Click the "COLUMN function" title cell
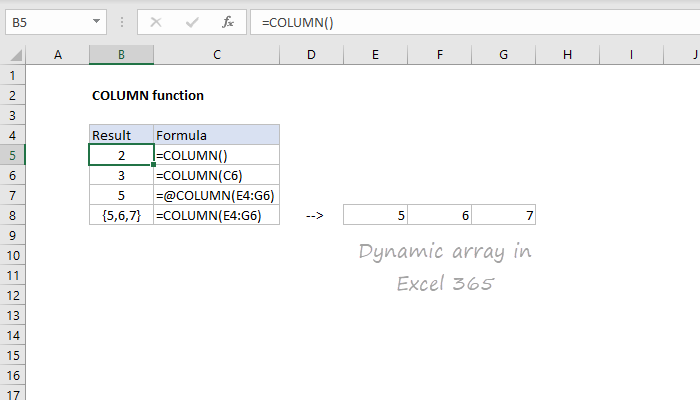The height and width of the screenshot is (400, 700). click(x=148, y=96)
